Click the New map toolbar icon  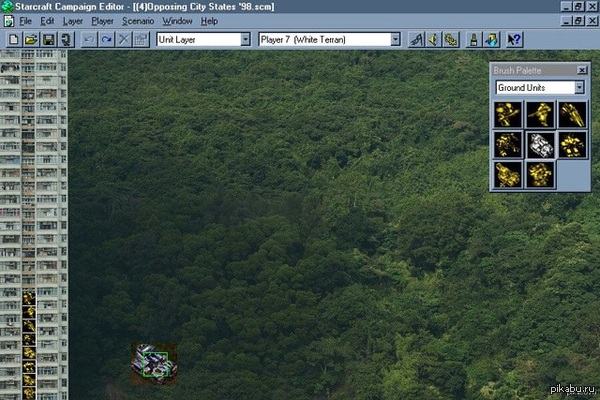(x=14, y=39)
